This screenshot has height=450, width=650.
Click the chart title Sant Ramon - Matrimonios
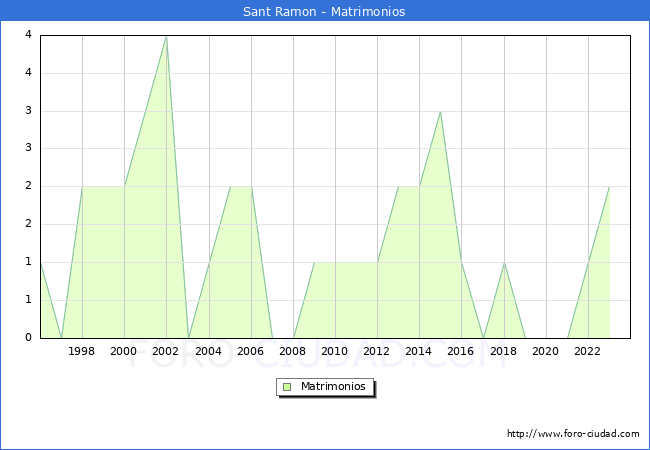(x=324, y=11)
